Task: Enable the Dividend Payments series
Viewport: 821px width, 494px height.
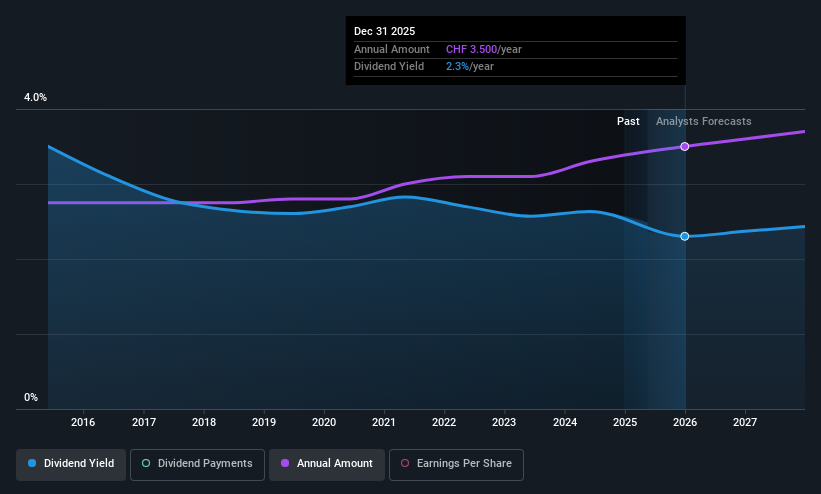Action: click(197, 464)
